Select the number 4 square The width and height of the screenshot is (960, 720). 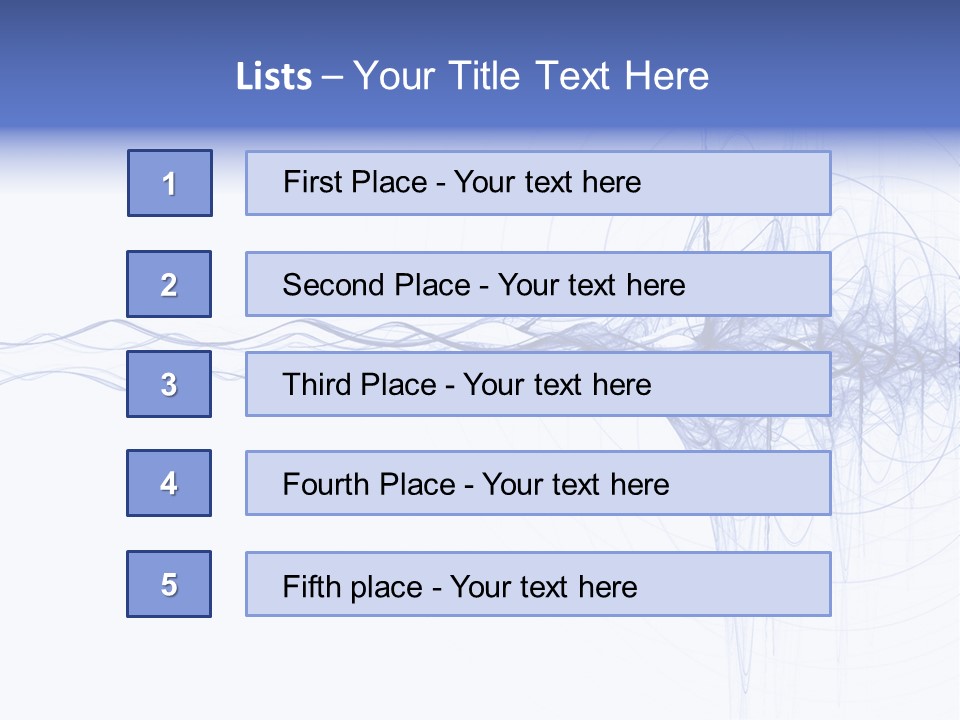coord(169,483)
